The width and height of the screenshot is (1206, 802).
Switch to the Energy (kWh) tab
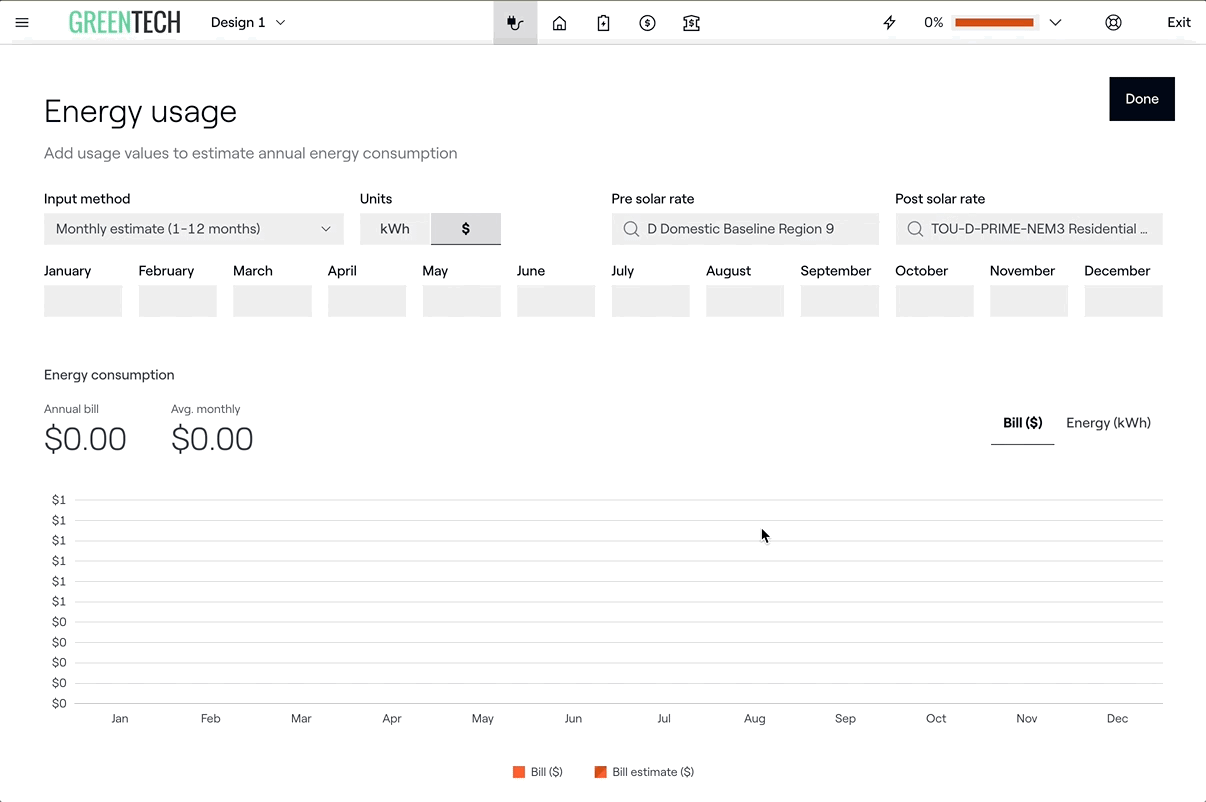click(x=1108, y=423)
